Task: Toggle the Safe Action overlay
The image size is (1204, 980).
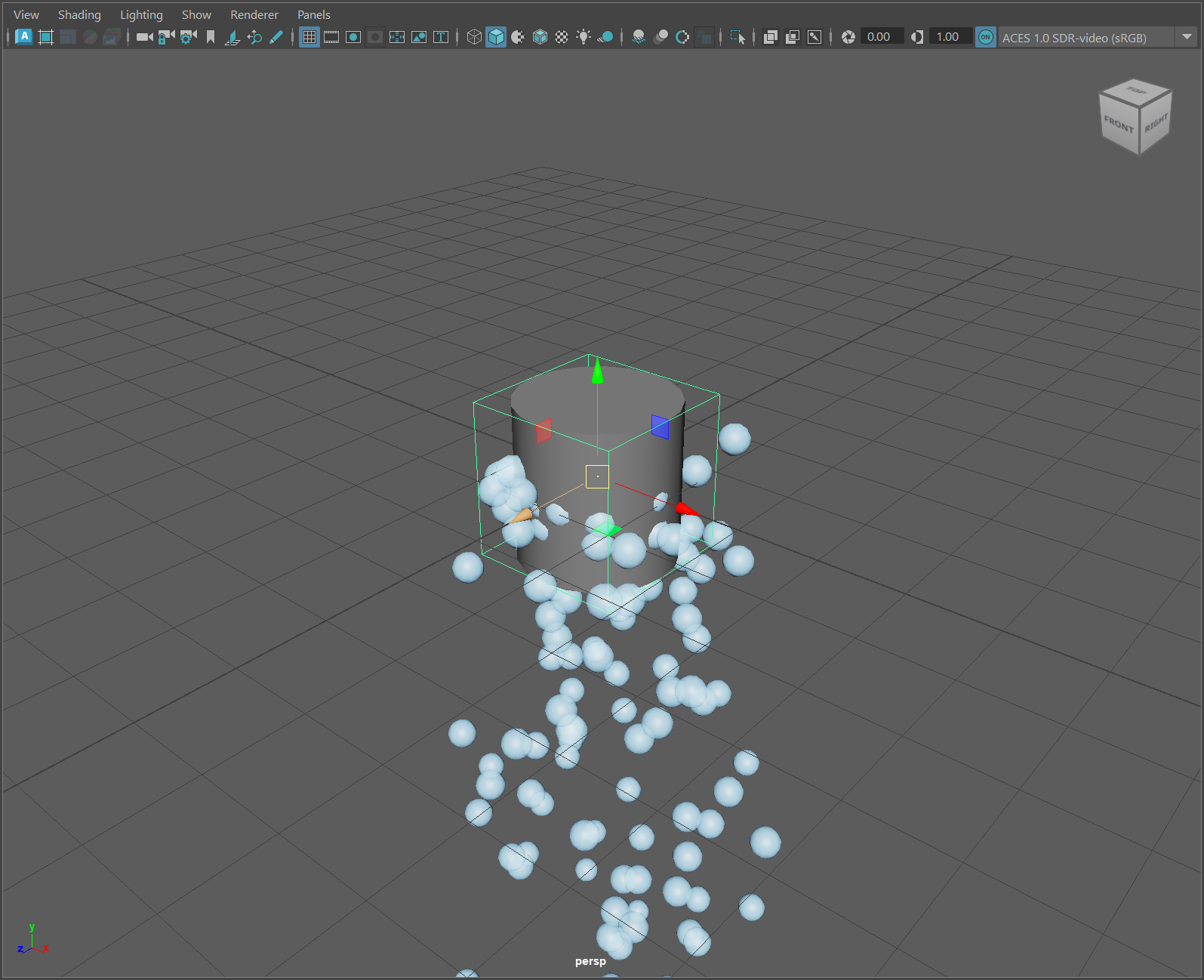Action: click(419, 37)
